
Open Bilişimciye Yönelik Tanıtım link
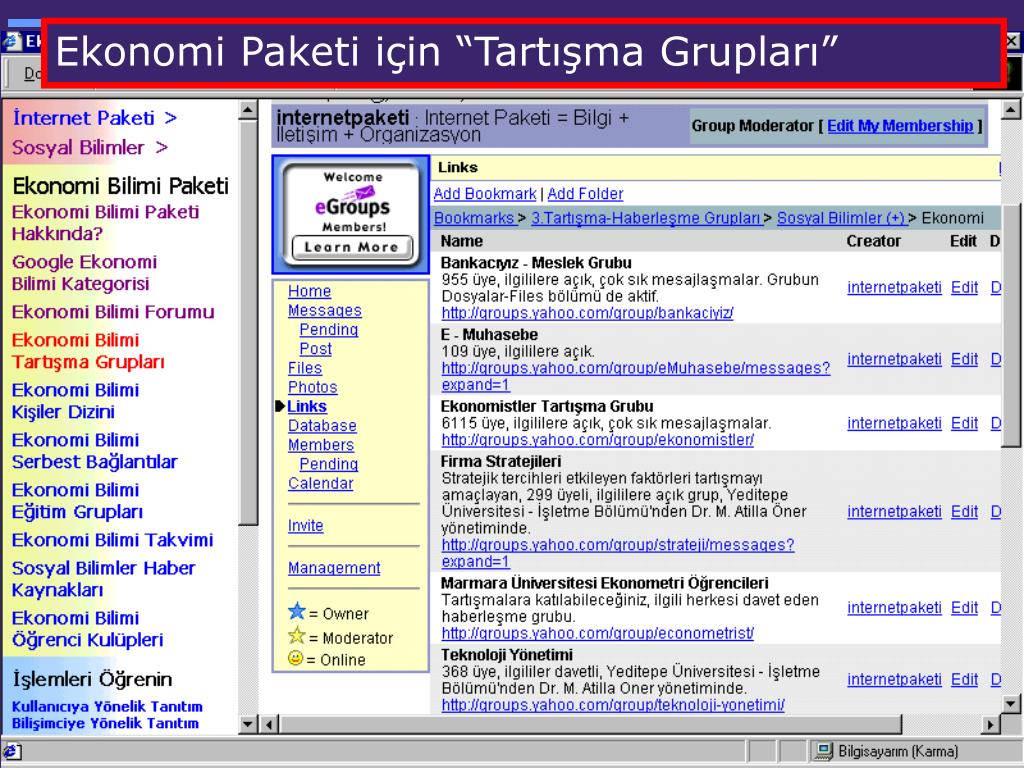coord(105,724)
